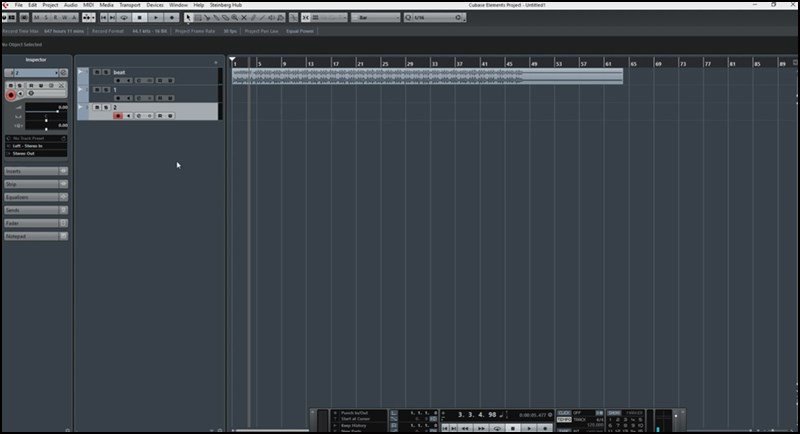Expand the Inserts section in Inspector
Screen dimensions: 800x434
click(x=30, y=171)
